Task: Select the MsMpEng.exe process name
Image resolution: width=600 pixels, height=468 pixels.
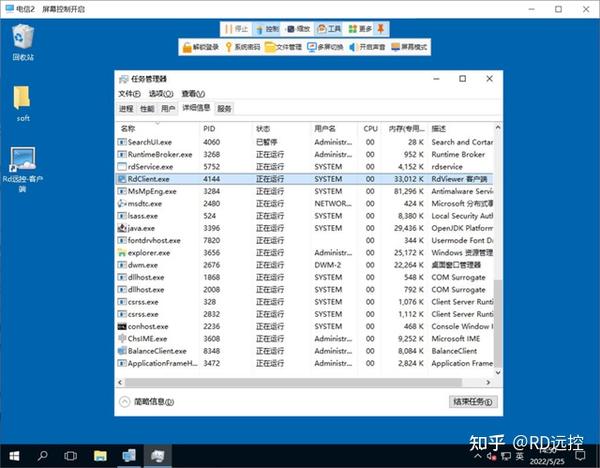Action: pyautogui.click(x=152, y=191)
